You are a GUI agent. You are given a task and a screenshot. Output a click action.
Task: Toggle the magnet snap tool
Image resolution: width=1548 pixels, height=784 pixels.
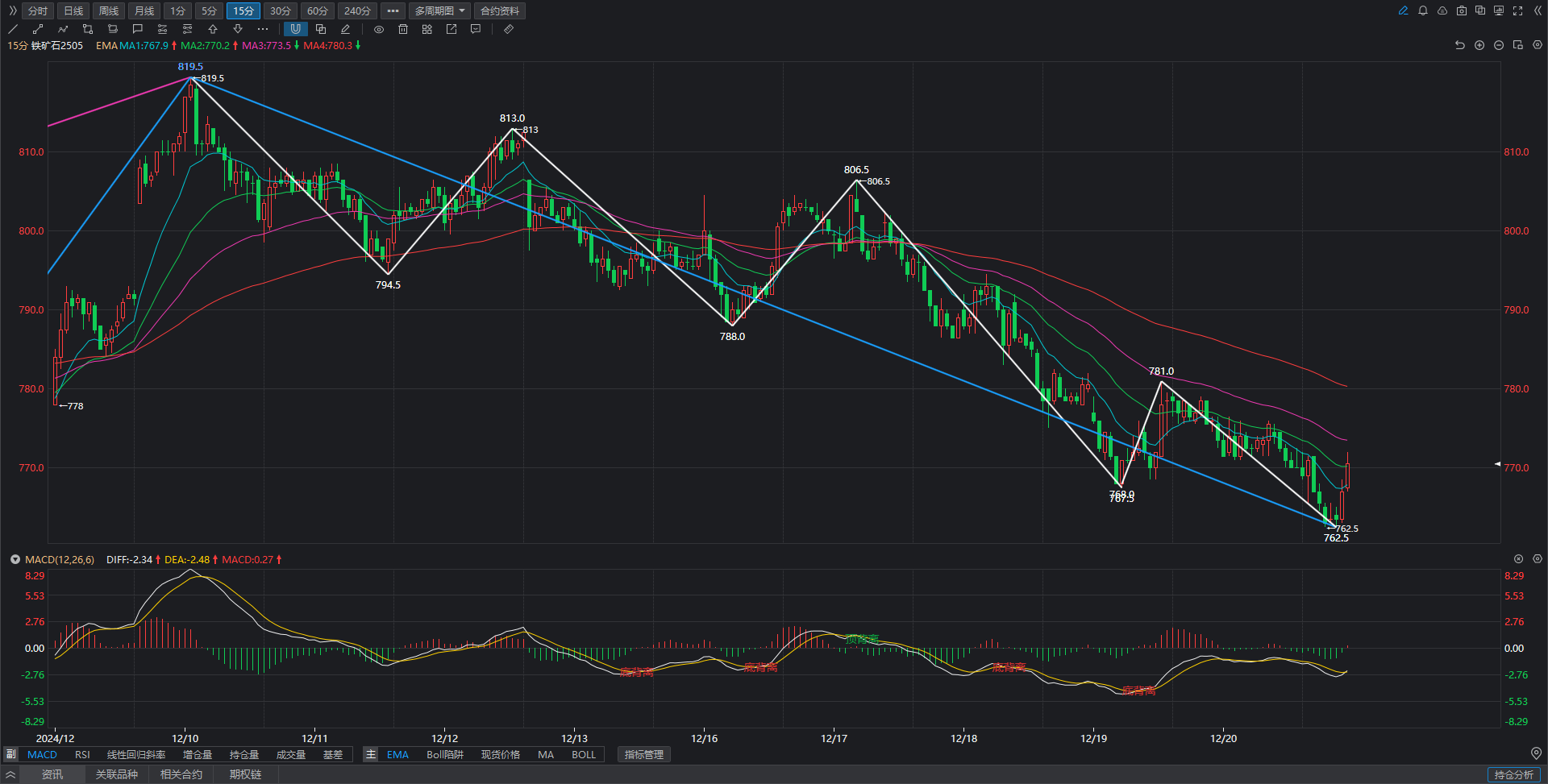pyautogui.click(x=296, y=29)
